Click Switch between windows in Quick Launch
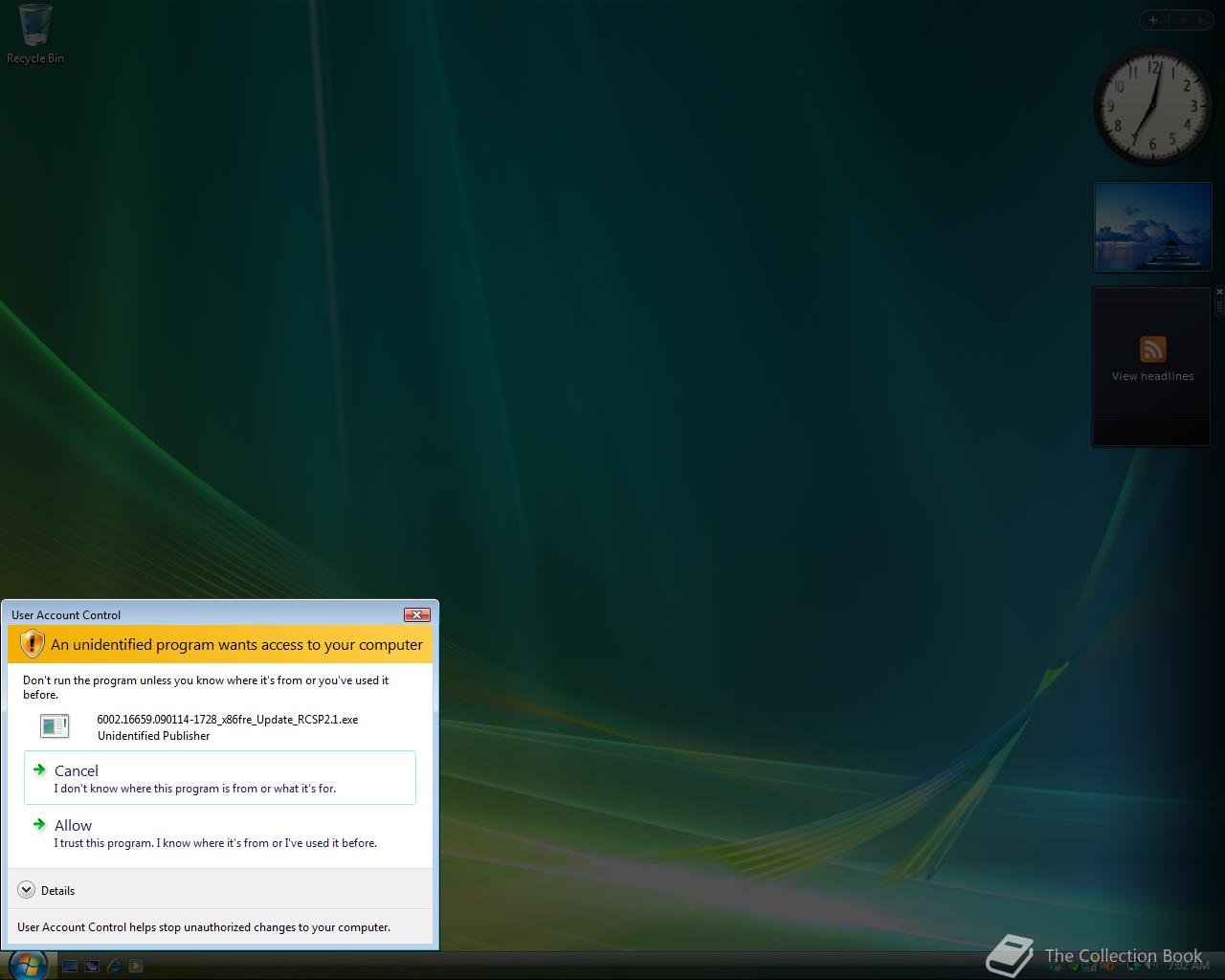The width and height of the screenshot is (1225, 980). coord(92,967)
